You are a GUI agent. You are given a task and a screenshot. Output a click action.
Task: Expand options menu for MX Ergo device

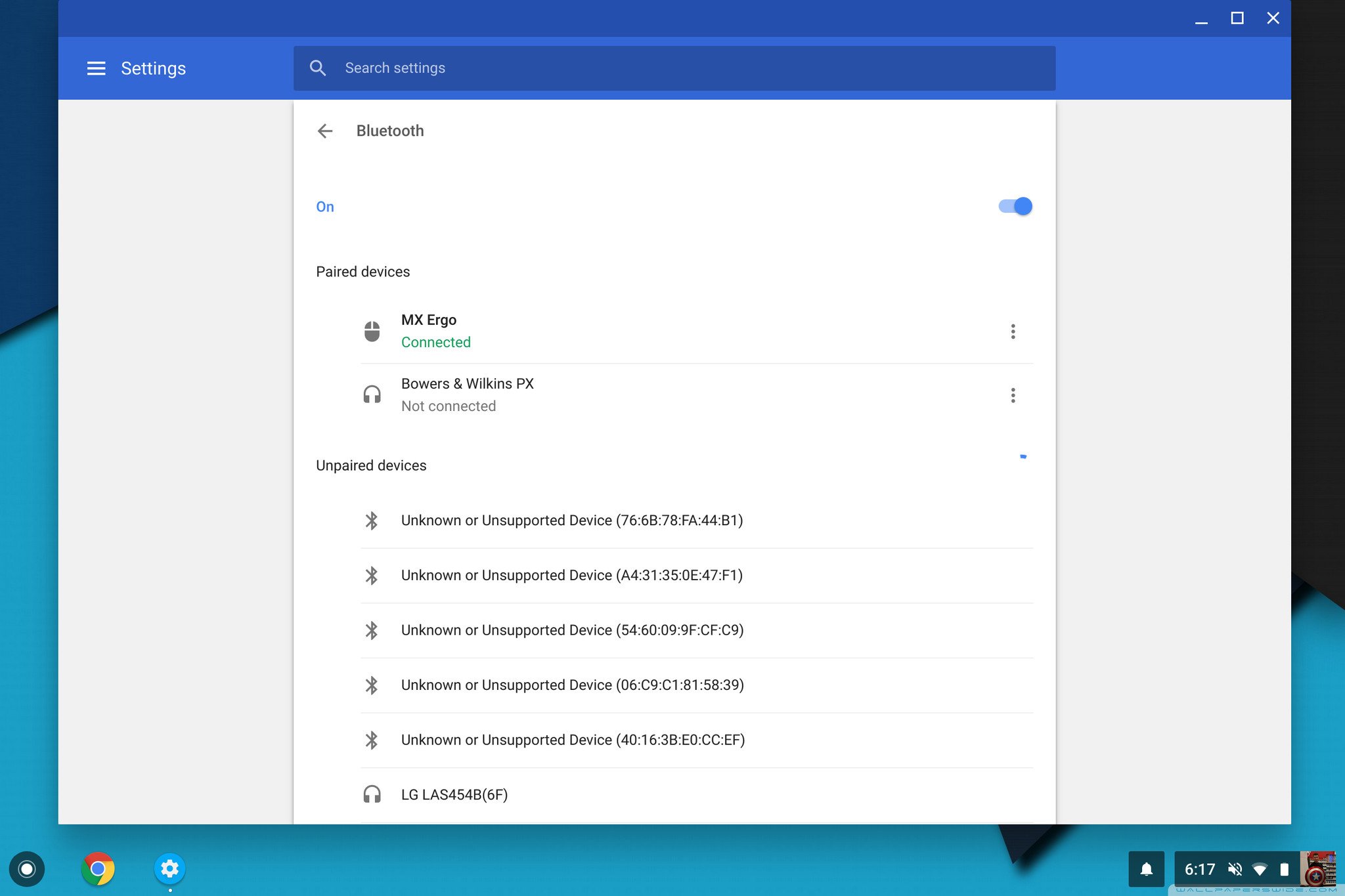(1012, 331)
